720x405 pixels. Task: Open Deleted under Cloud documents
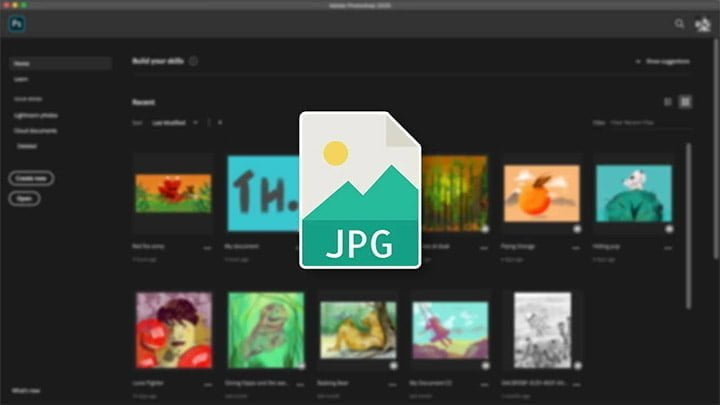click(x=27, y=146)
